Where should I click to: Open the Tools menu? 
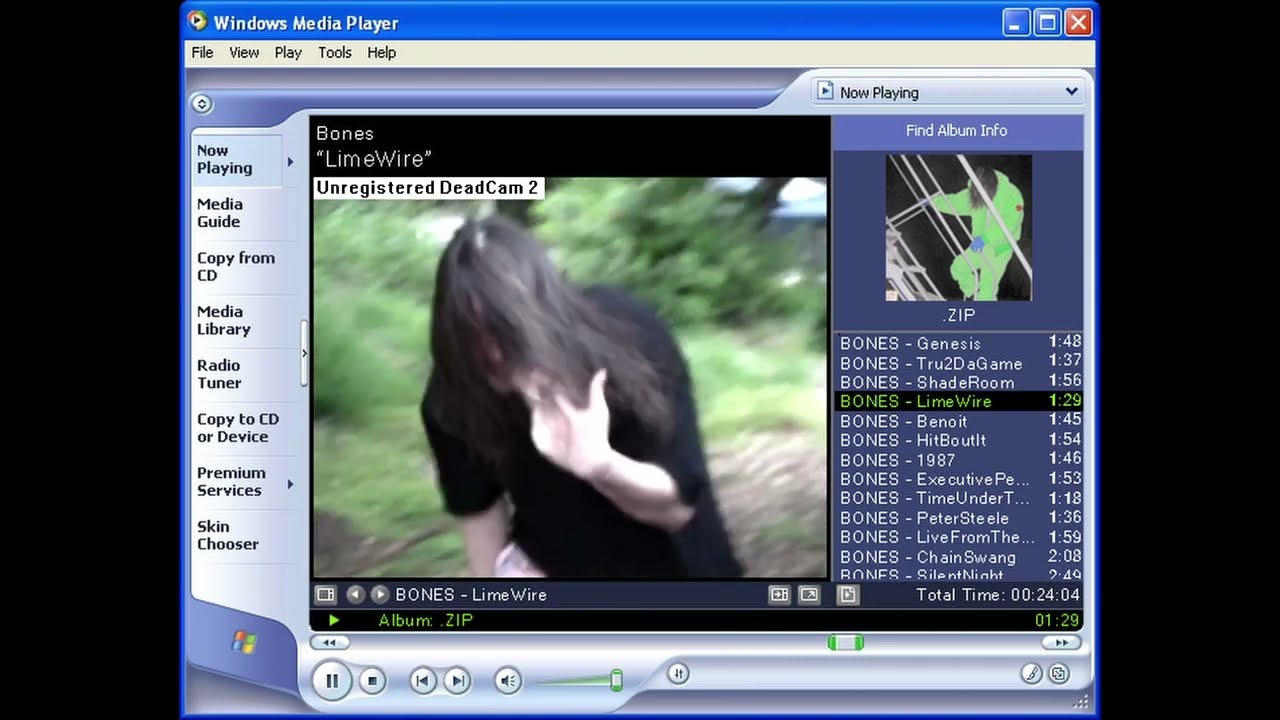coord(335,52)
